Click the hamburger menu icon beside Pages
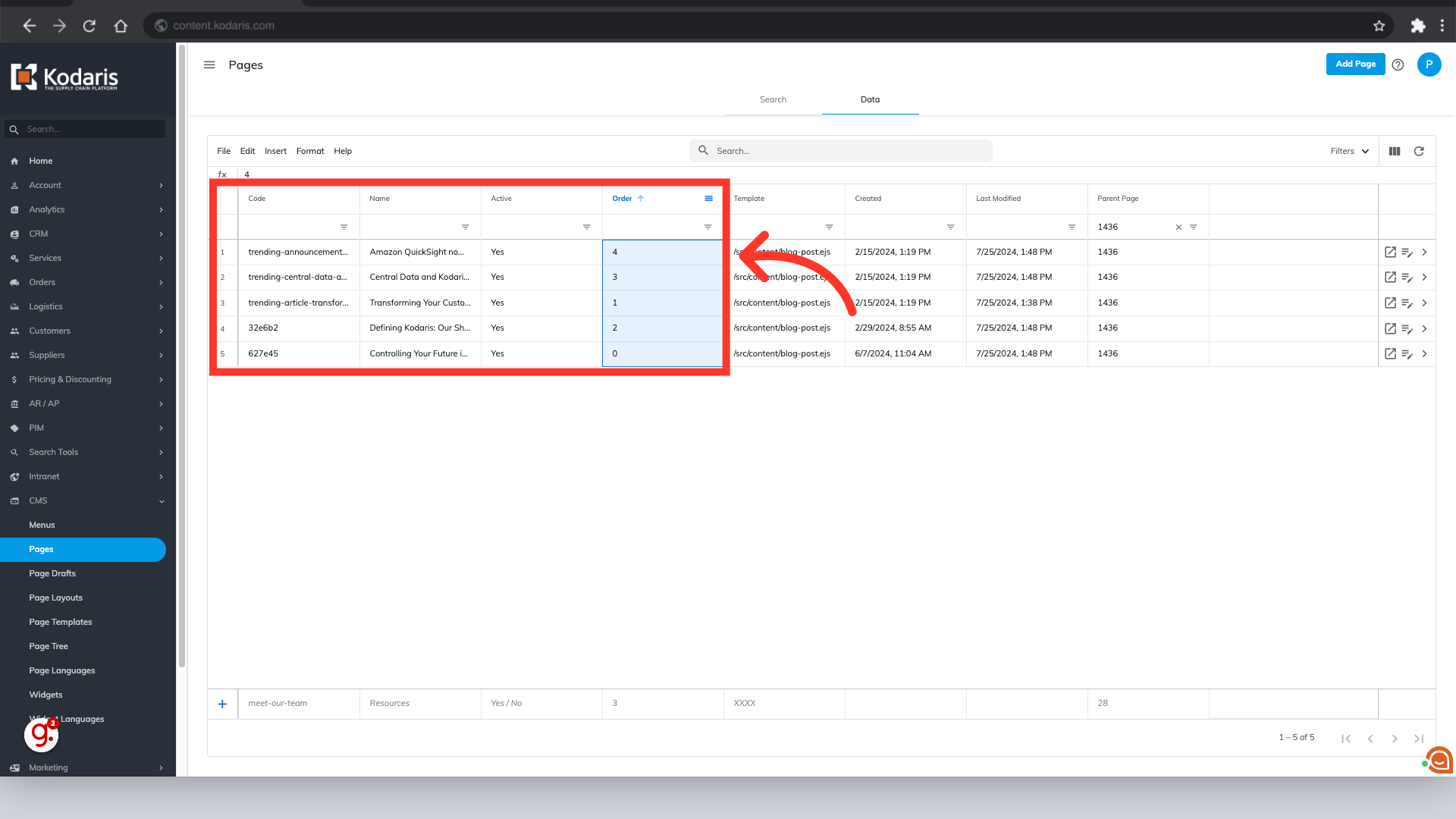The width and height of the screenshot is (1456, 819). coord(209,65)
